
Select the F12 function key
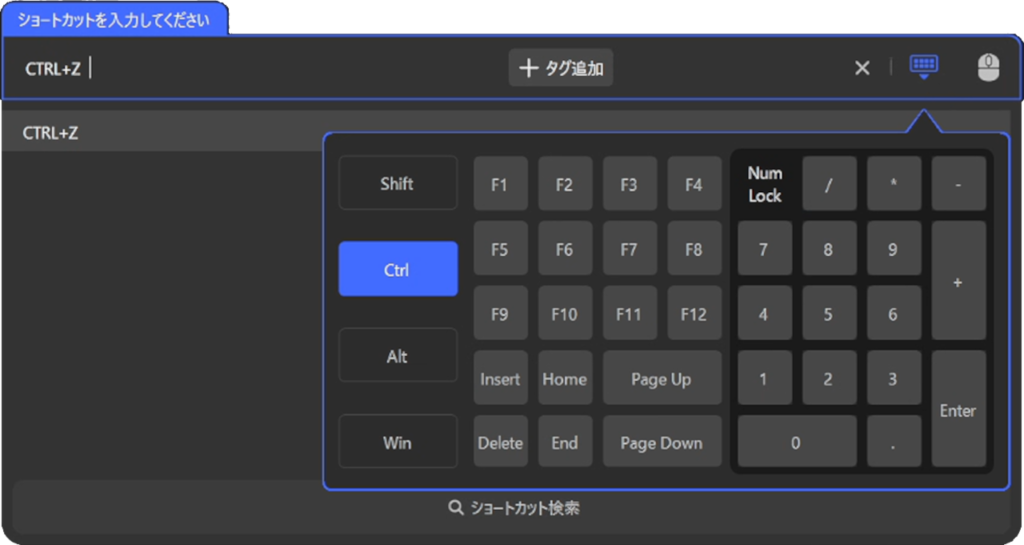click(693, 314)
